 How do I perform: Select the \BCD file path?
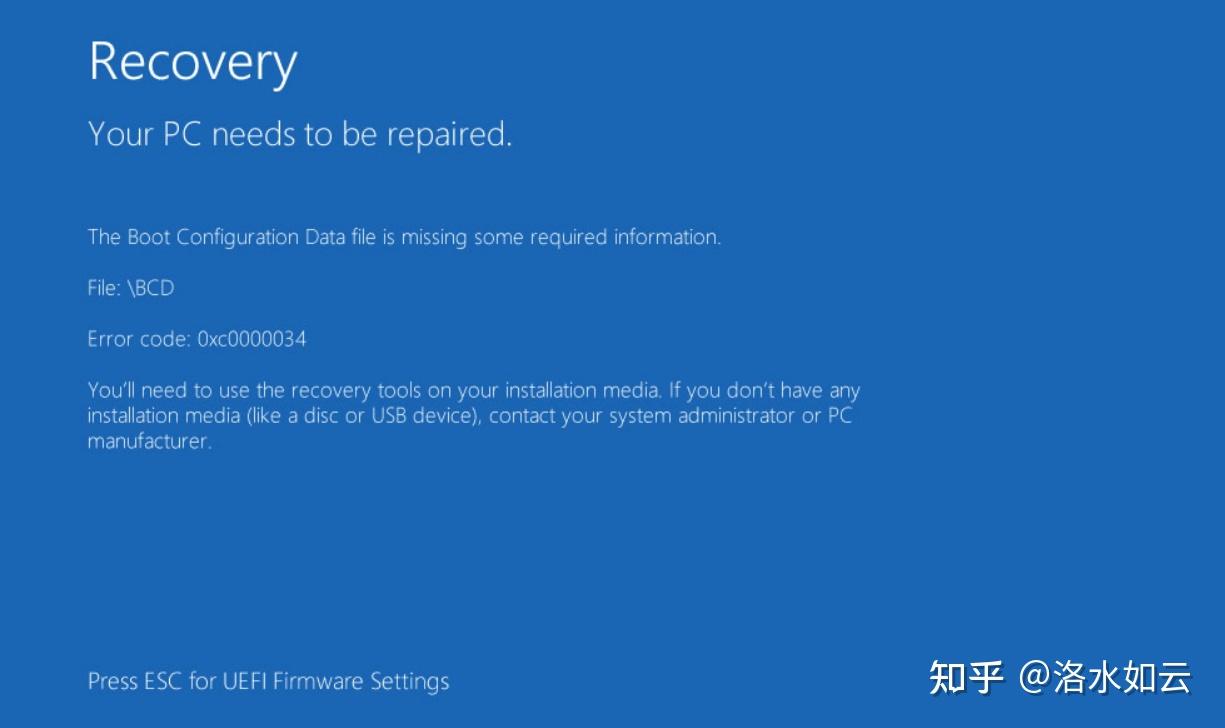tap(150, 288)
